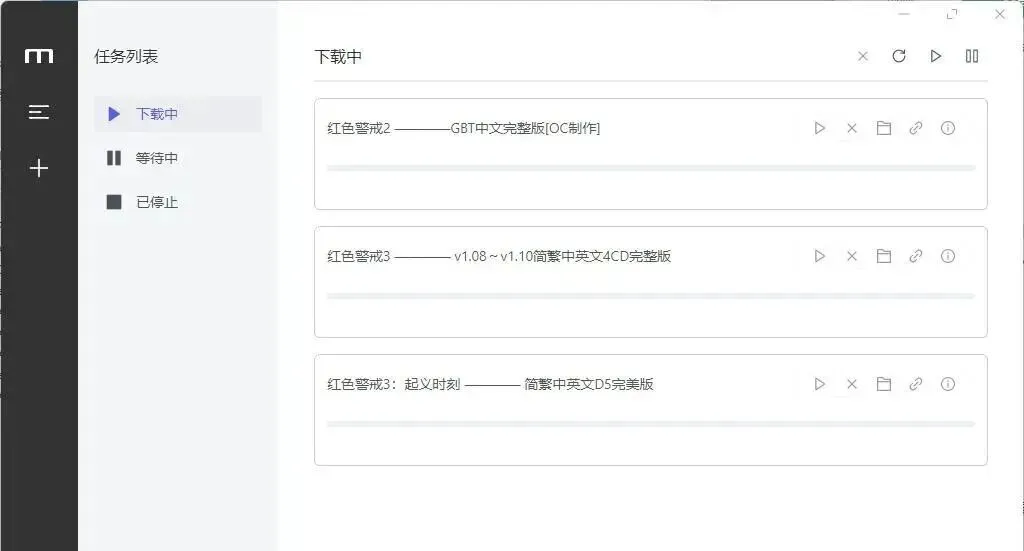1024x551 pixels.
Task: Add a new download task with the plus icon
Action: click(x=39, y=168)
